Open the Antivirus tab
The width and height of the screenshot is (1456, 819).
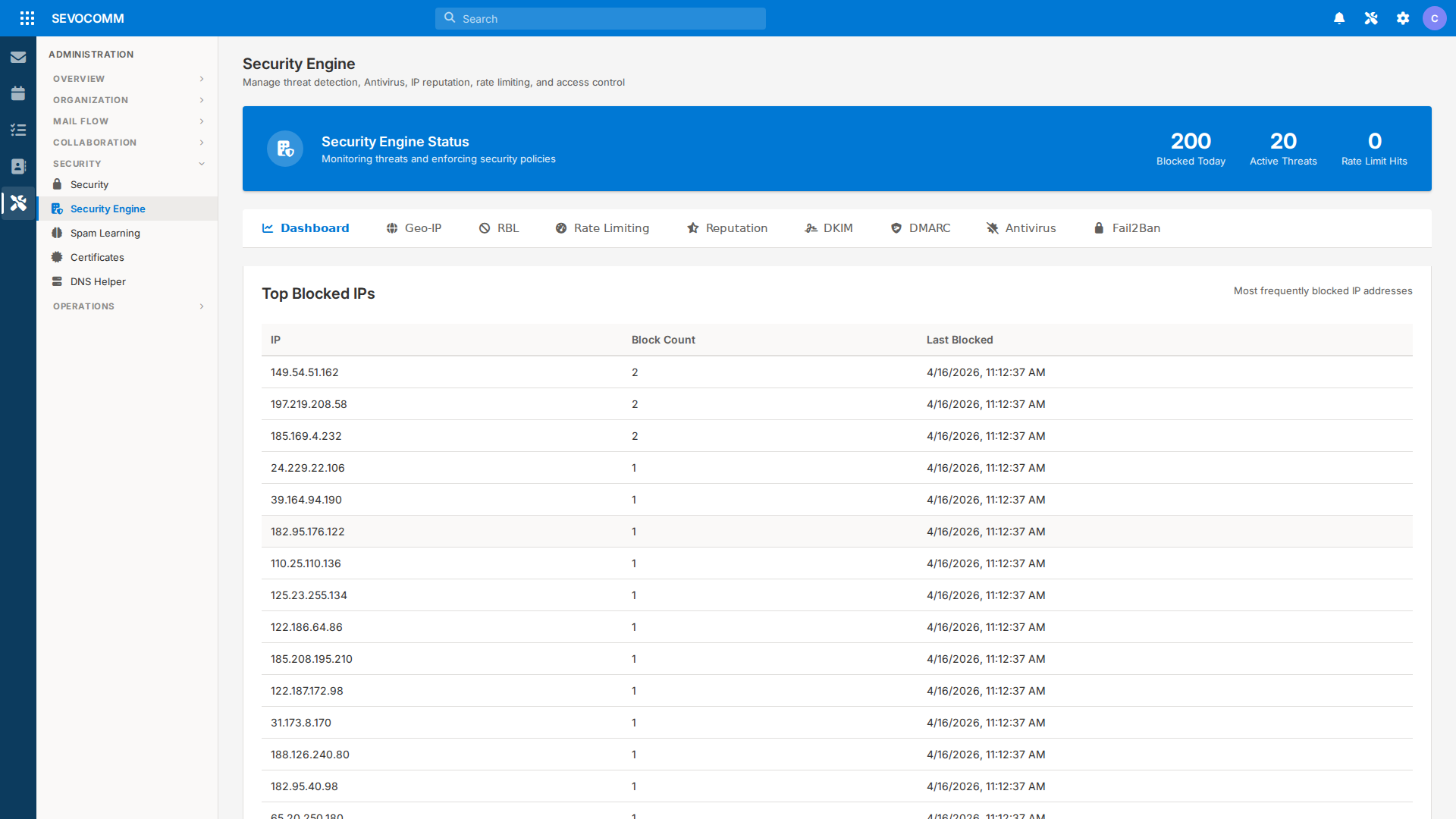point(1021,228)
